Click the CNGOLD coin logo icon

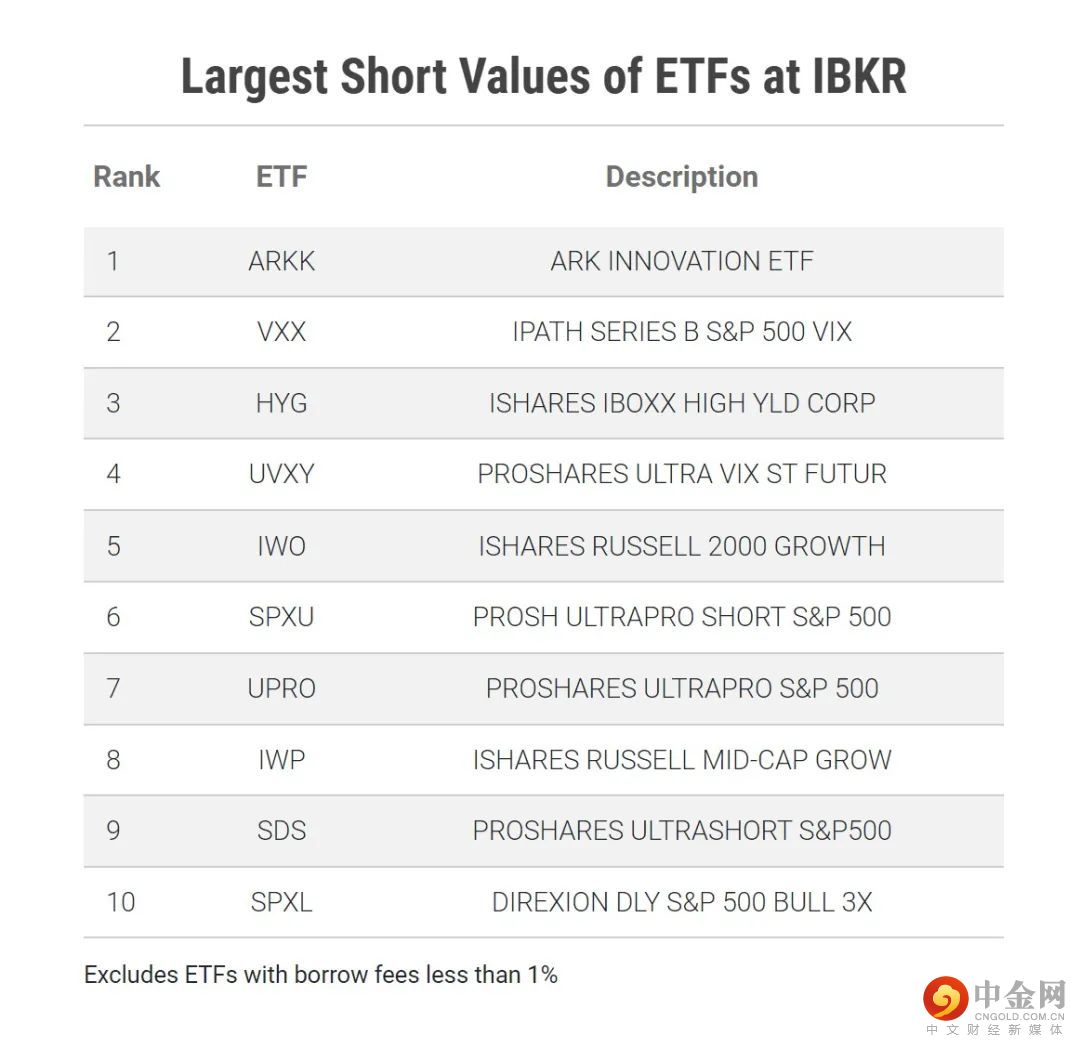coord(946,997)
